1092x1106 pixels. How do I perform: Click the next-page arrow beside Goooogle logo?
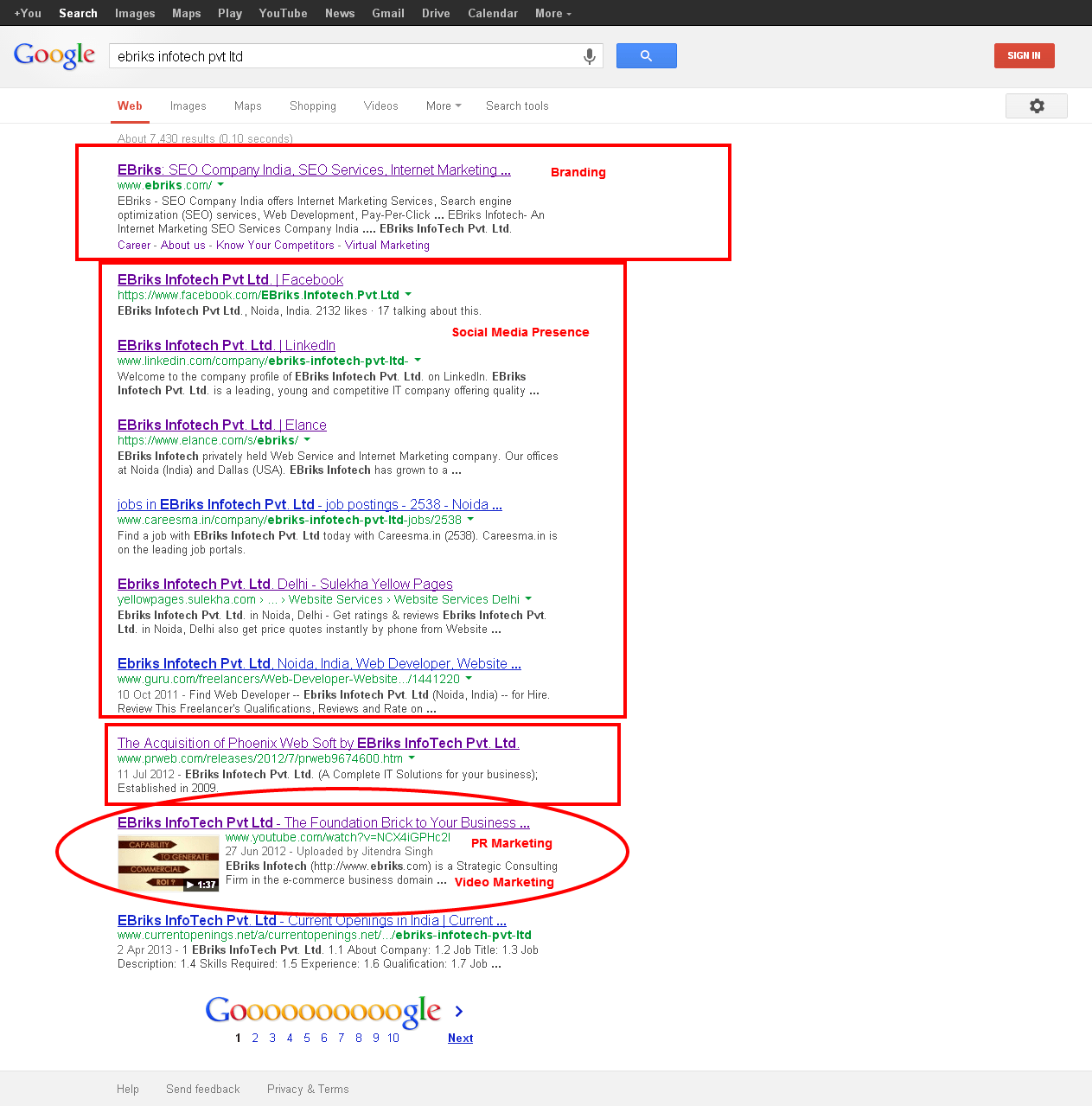pos(459,1011)
